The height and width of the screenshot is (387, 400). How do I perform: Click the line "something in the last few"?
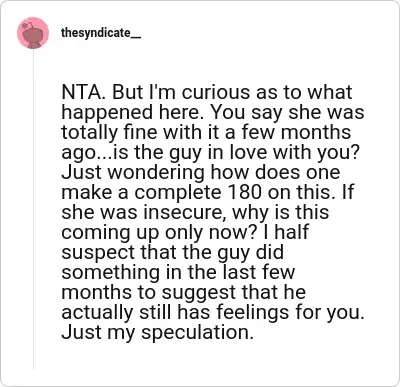pyautogui.click(x=178, y=272)
